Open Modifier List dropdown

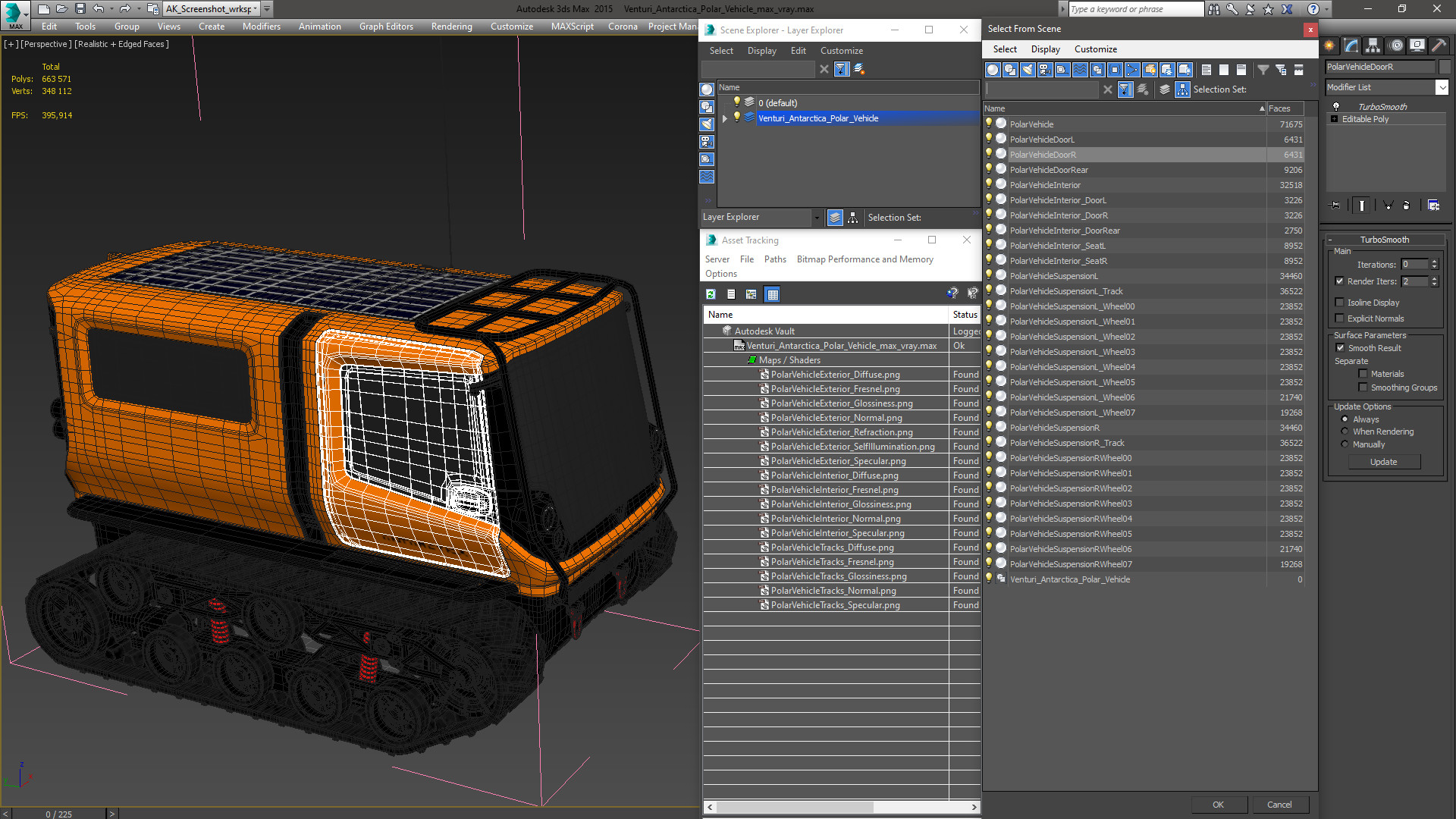coord(1442,87)
